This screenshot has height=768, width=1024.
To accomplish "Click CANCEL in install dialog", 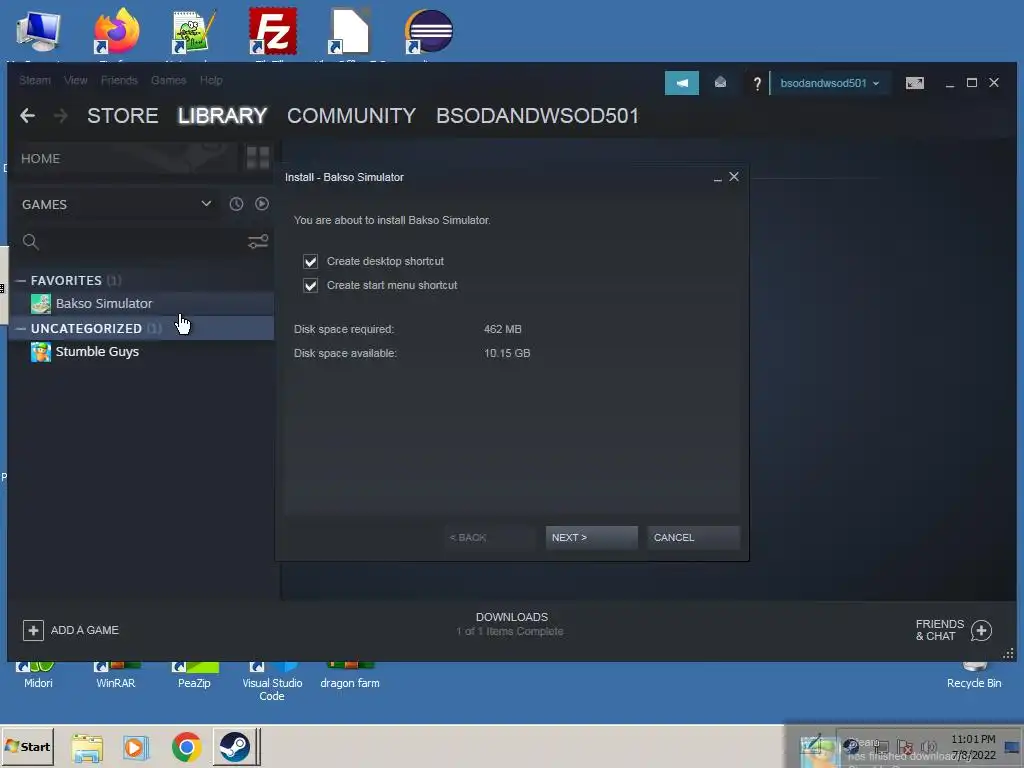I will [694, 537].
